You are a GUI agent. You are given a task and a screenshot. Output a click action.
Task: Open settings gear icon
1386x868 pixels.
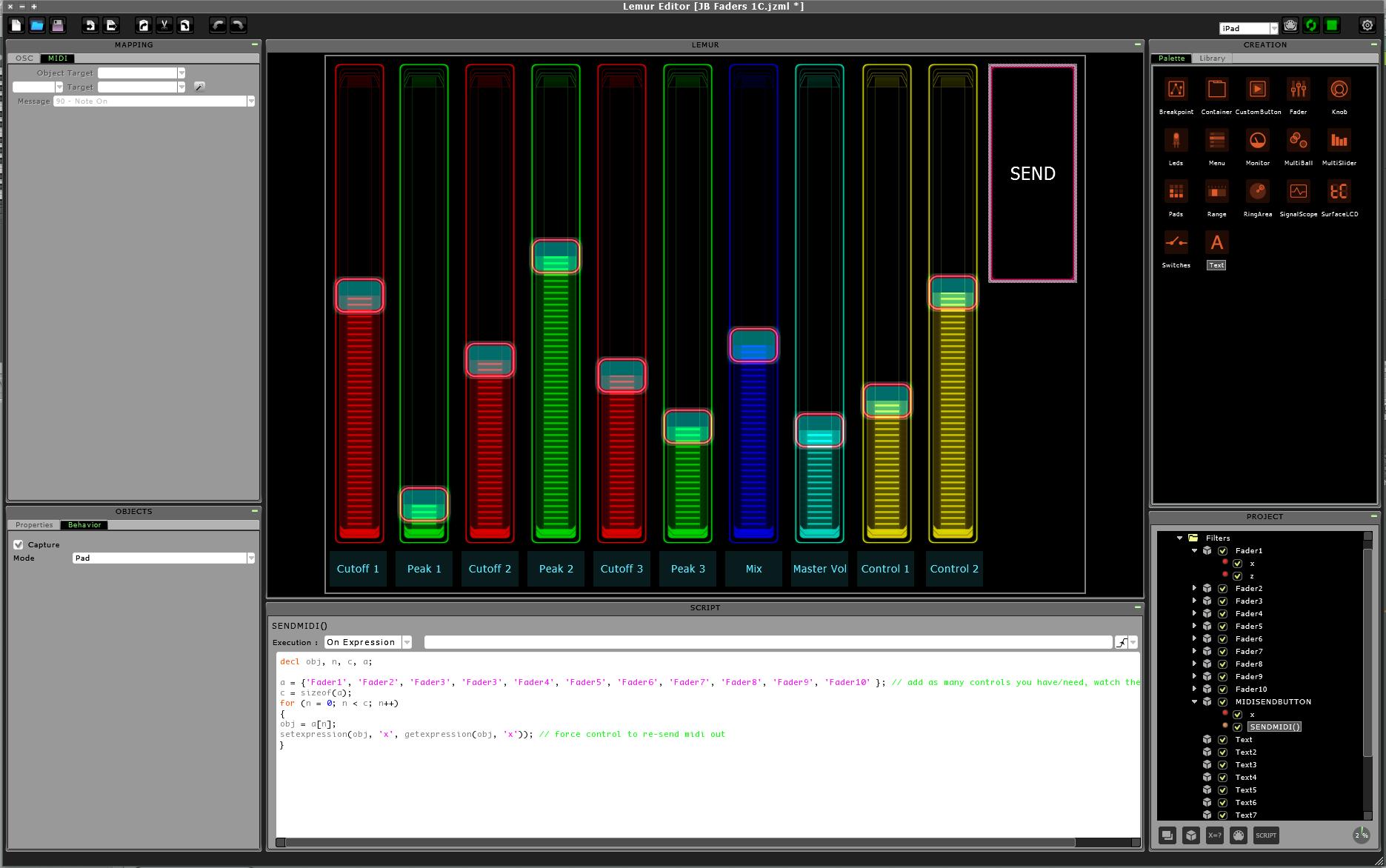[x=1367, y=25]
